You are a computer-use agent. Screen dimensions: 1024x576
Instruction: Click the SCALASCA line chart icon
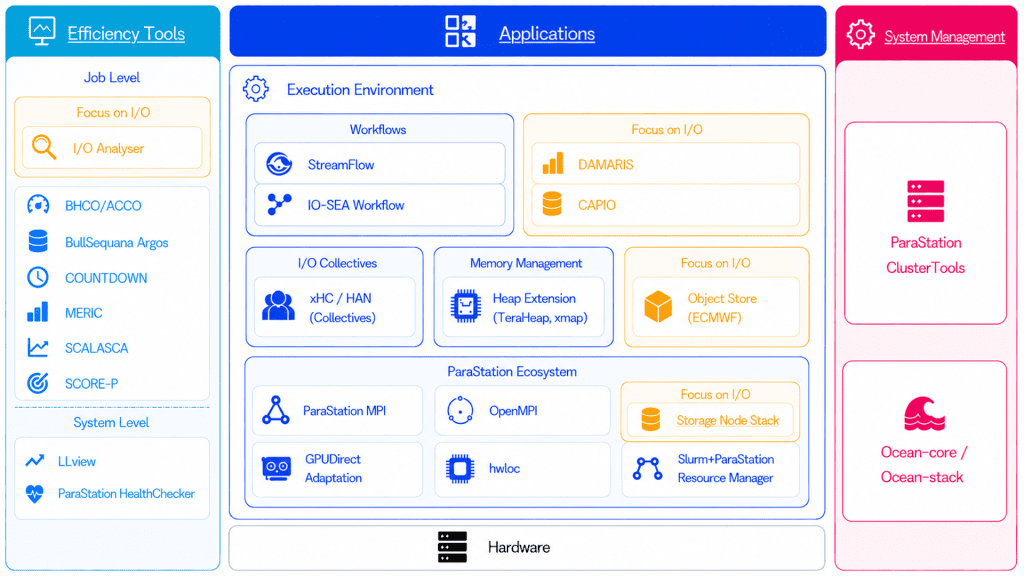click(38, 347)
